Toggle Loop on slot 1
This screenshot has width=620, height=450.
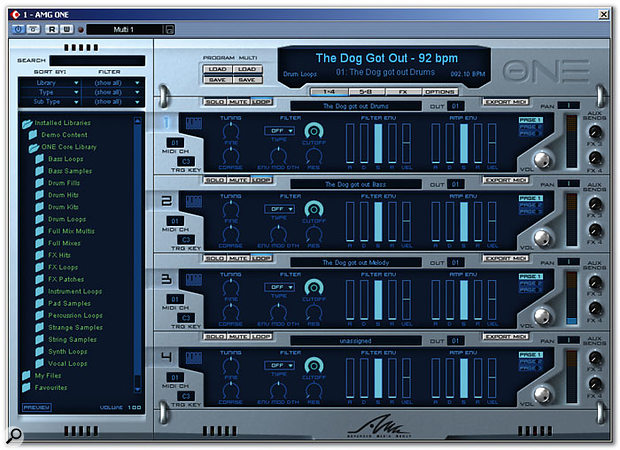[x=261, y=102]
